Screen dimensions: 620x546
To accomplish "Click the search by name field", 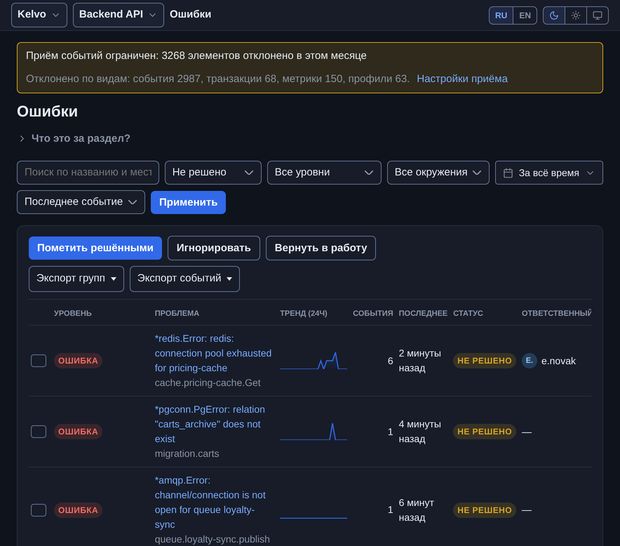I will 88,172.
